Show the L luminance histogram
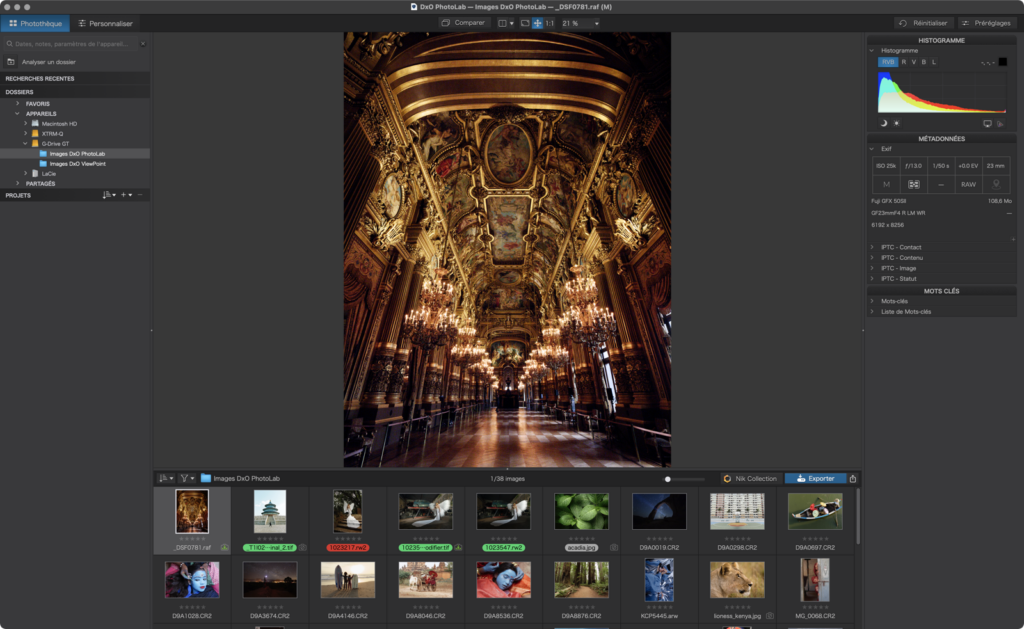This screenshot has width=1024, height=629. pos(934,62)
